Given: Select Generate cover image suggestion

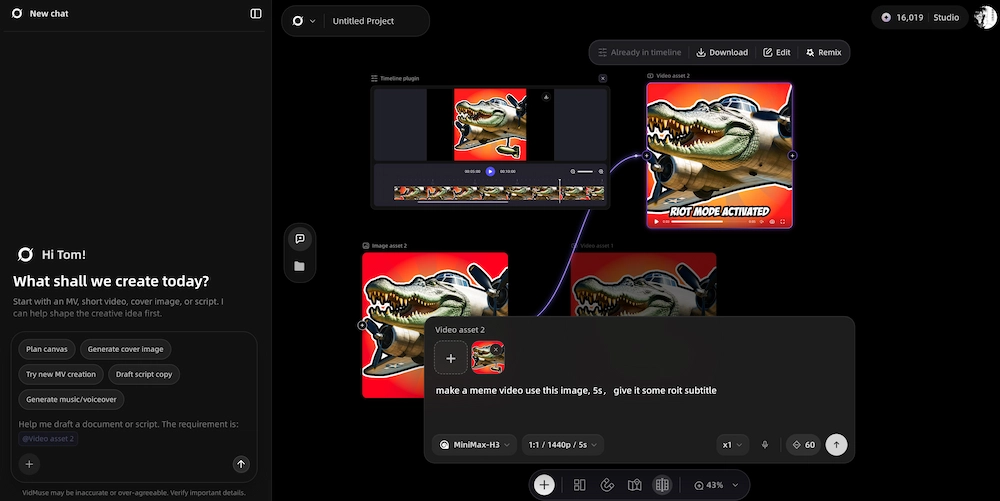Looking at the screenshot, I should click(126, 349).
